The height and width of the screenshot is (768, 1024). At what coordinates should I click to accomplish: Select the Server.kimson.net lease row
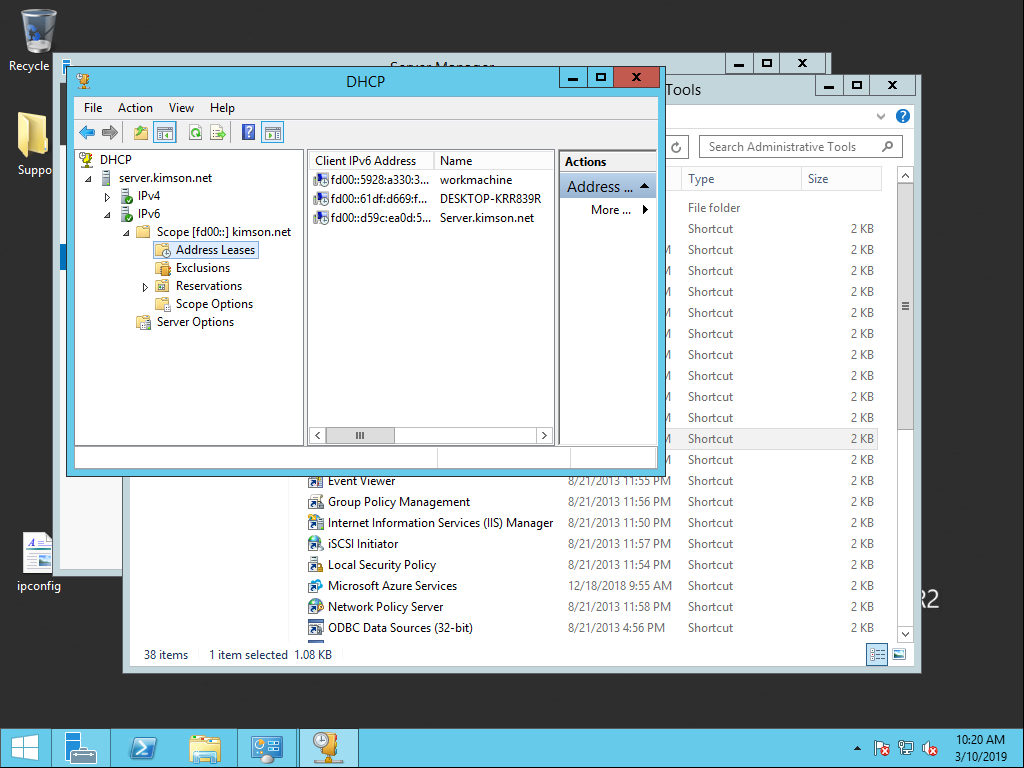tap(431, 217)
